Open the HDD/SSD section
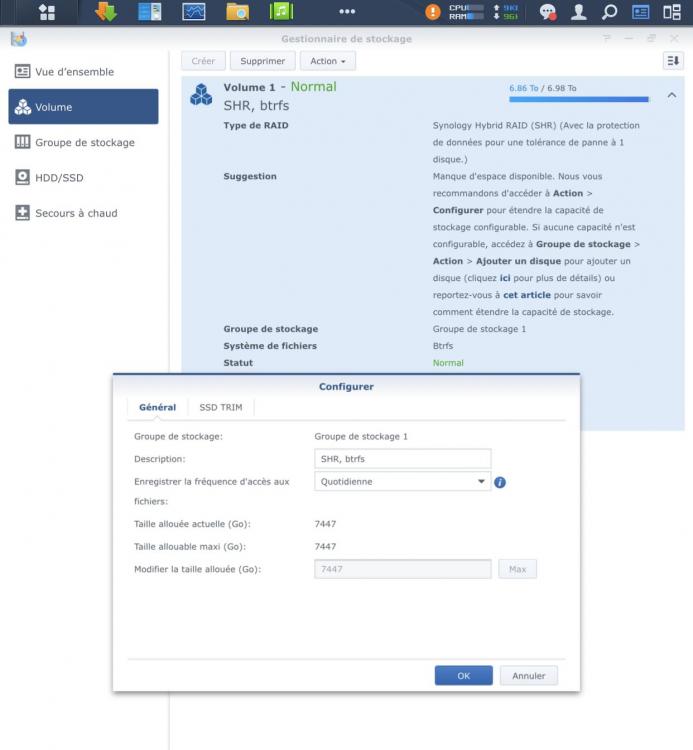The image size is (693, 750). coord(83,177)
